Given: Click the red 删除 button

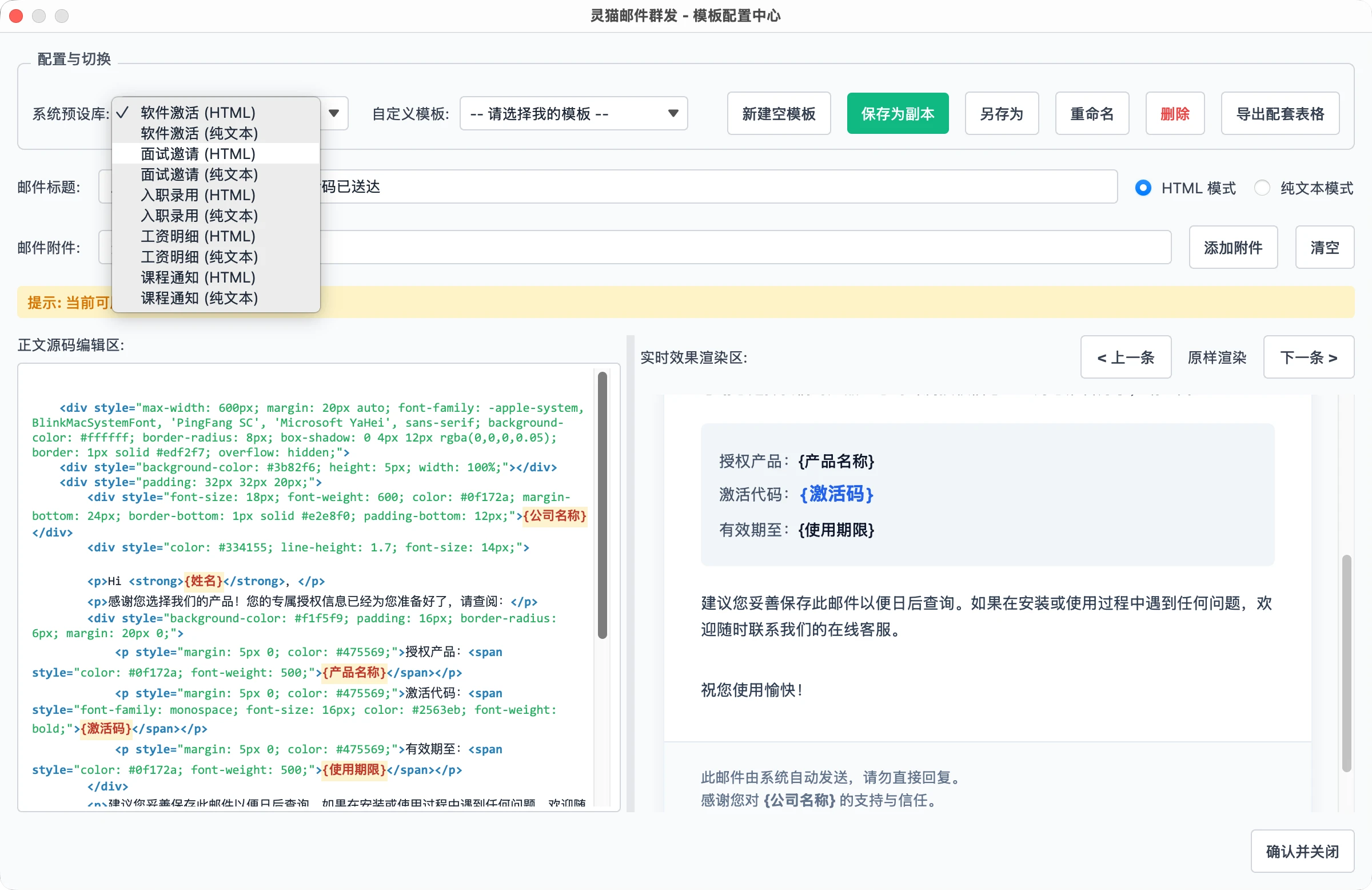Looking at the screenshot, I should pos(1175,114).
